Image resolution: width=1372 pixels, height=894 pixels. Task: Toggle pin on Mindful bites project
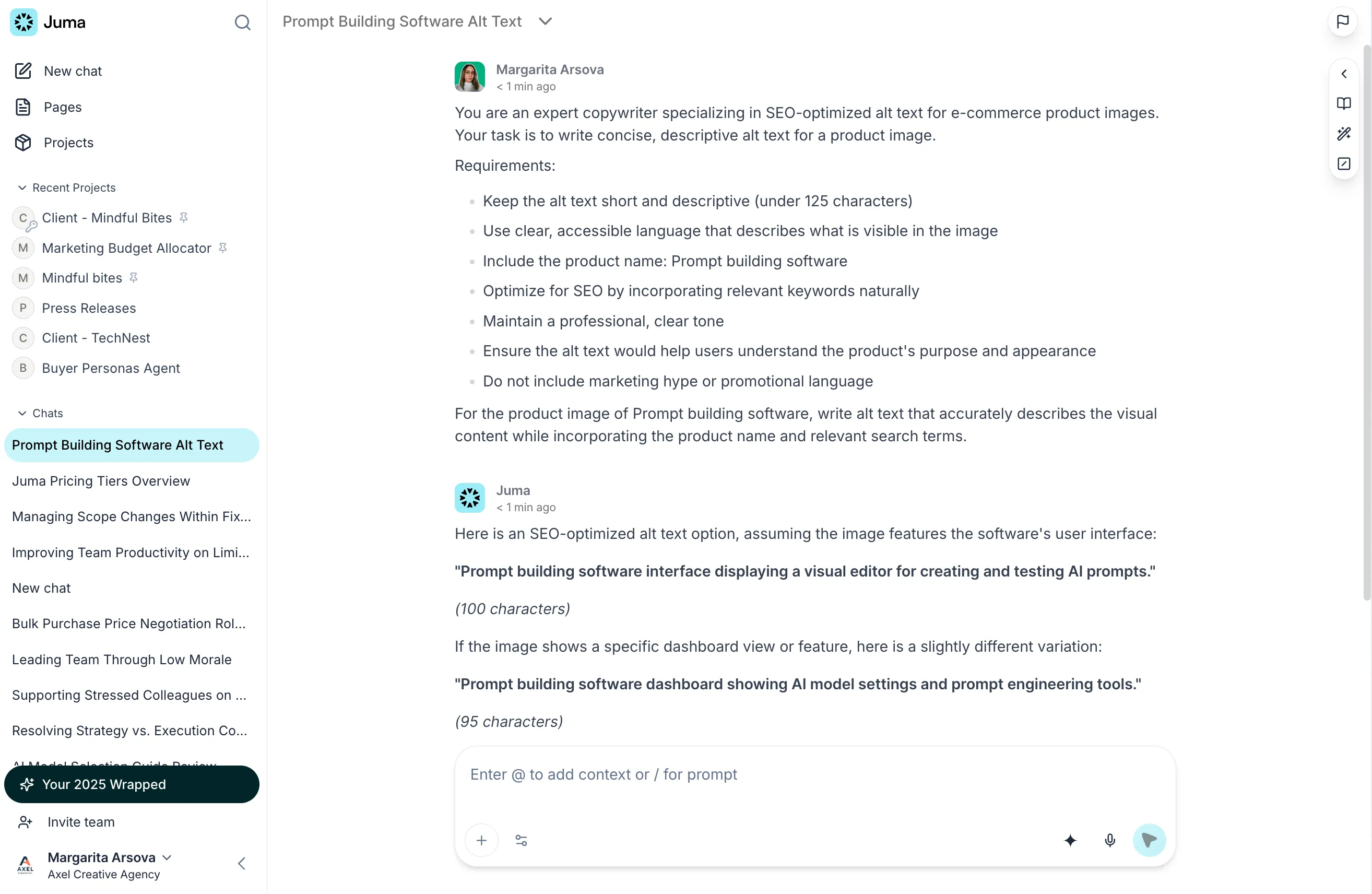(x=134, y=278)
